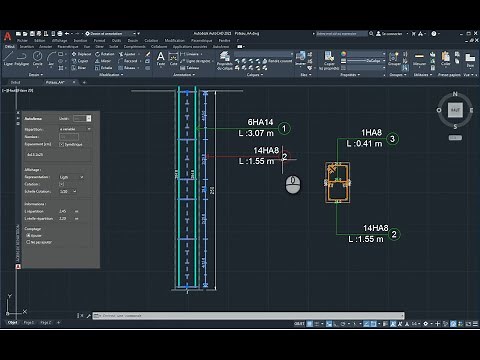This screenshot has height=360, width=480.
Task: Open the Echelle Cotation dropdown
Action: (x=68, y=191)
